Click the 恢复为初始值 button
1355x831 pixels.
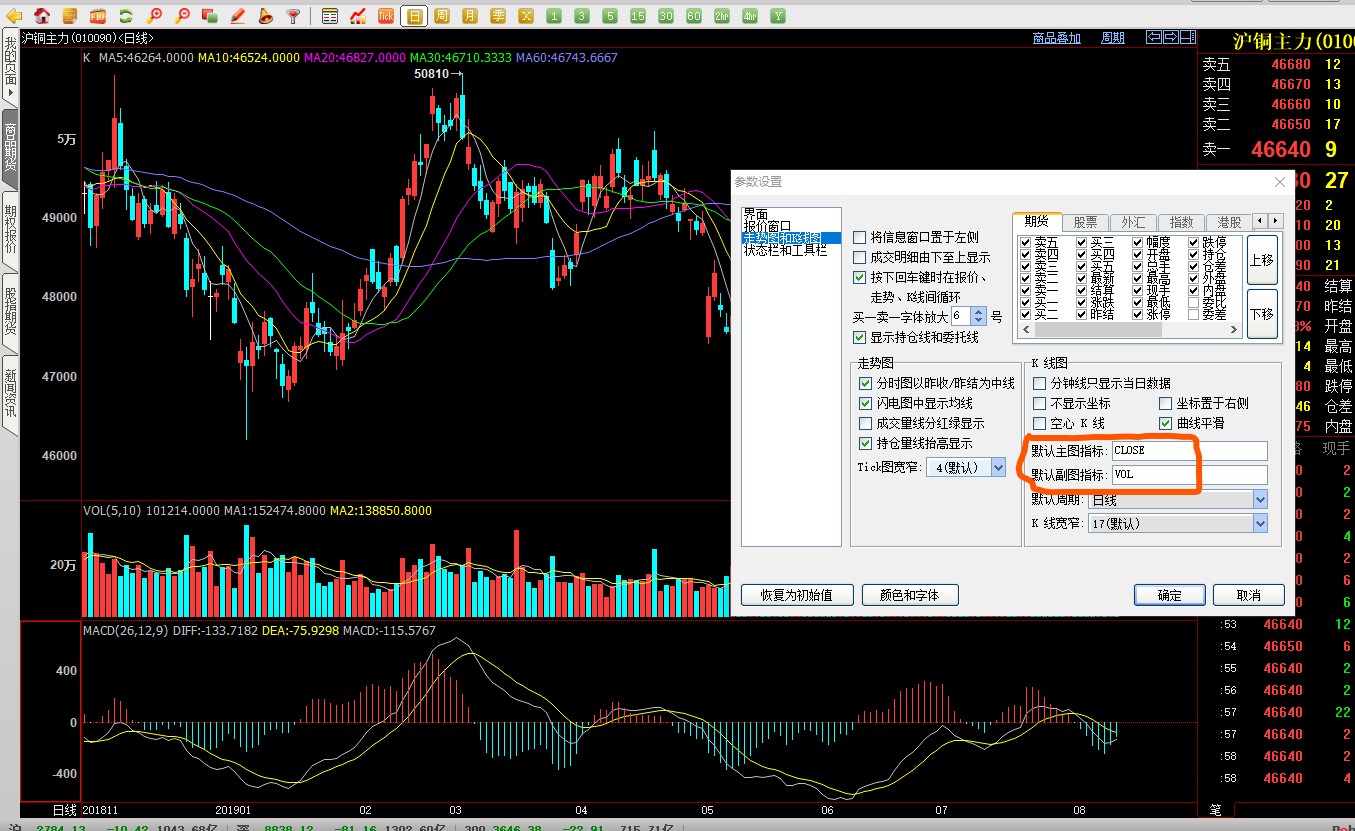click(797, 595)
